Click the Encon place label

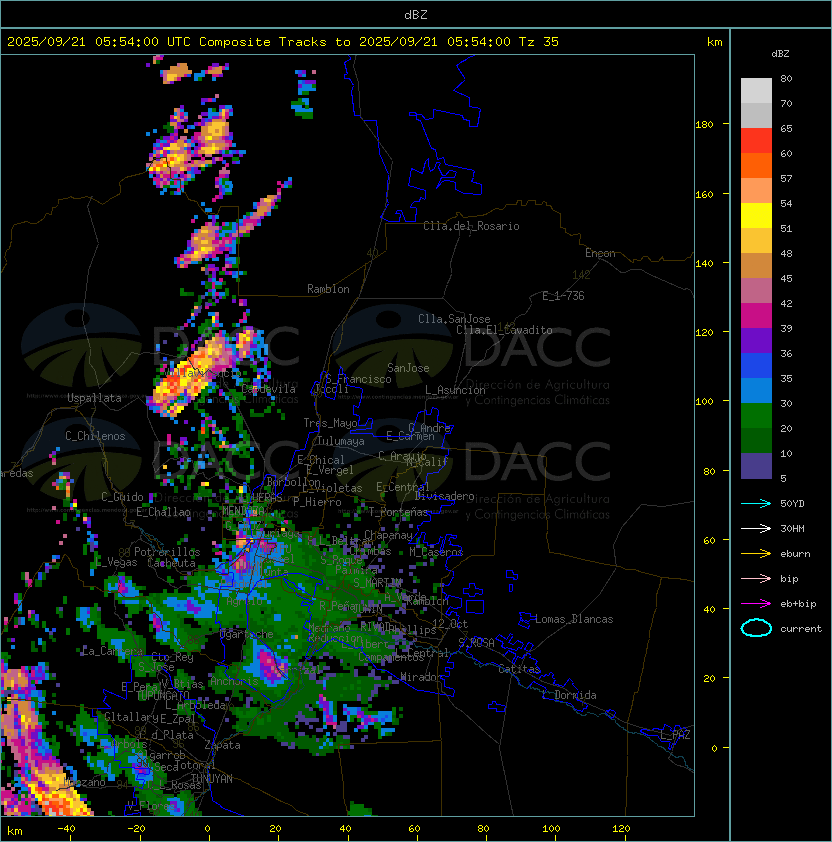600,253
